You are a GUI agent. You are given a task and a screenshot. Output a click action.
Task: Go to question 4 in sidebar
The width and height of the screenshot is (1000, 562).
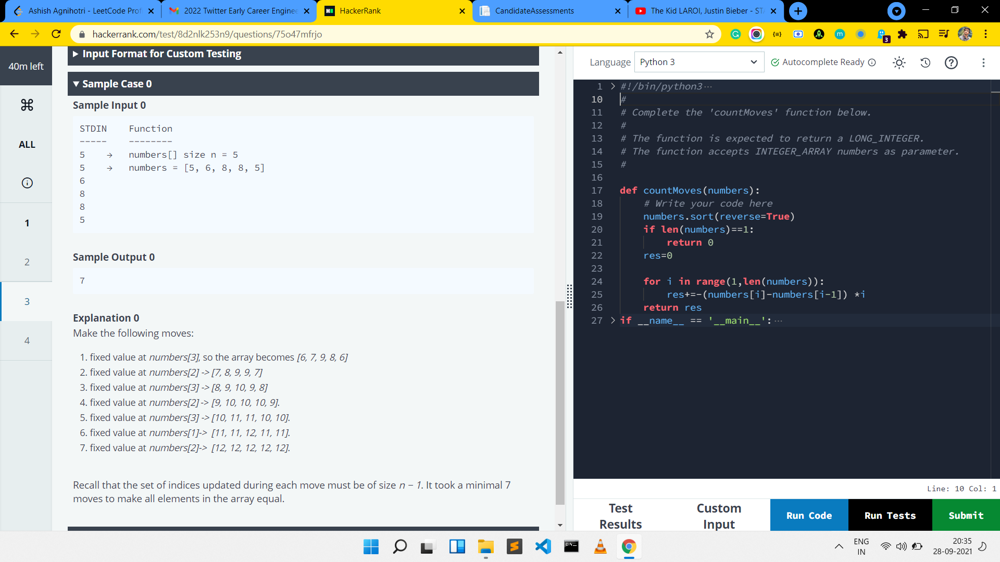tap(27, 341)
